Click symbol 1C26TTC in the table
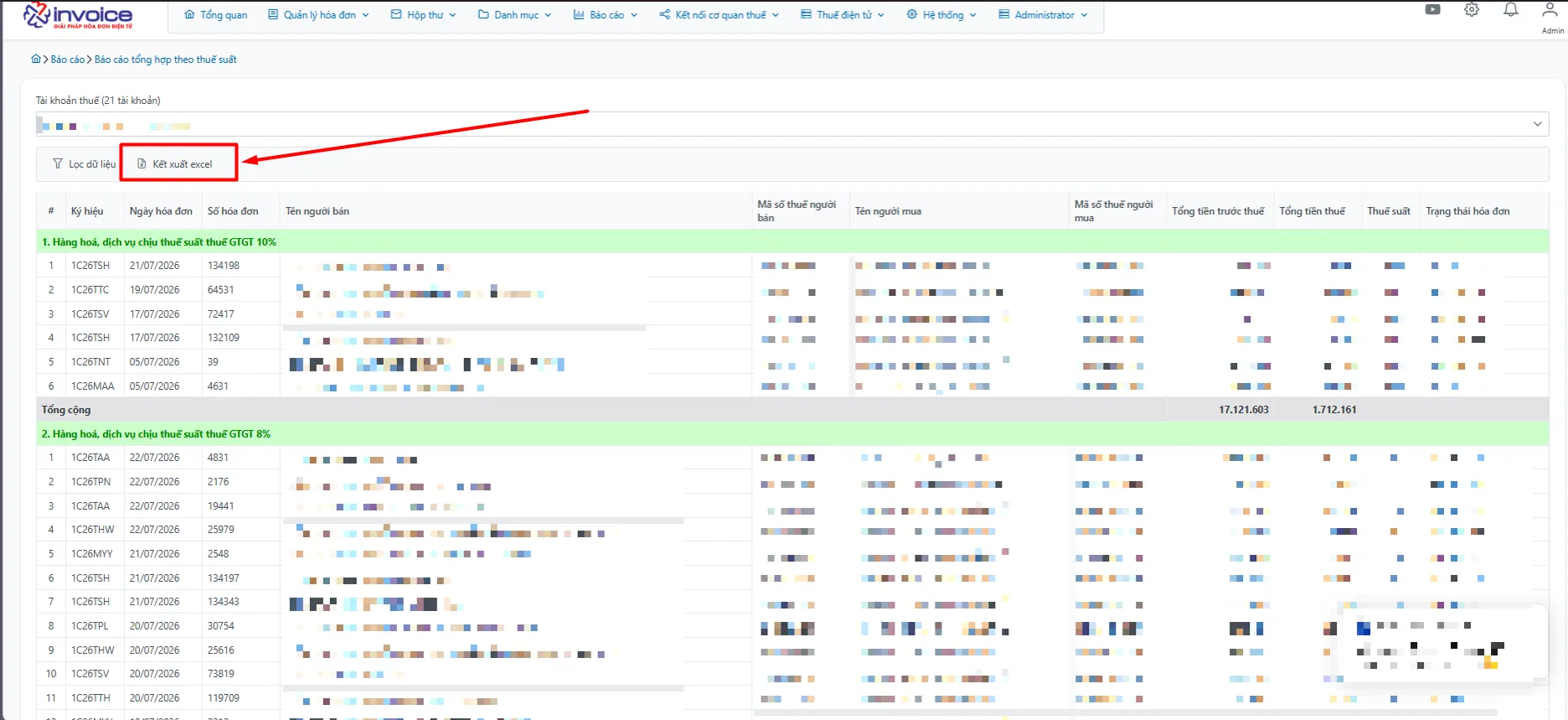Image resolution: width=1568 pixels, height=720 pixels. click(90, 290)
